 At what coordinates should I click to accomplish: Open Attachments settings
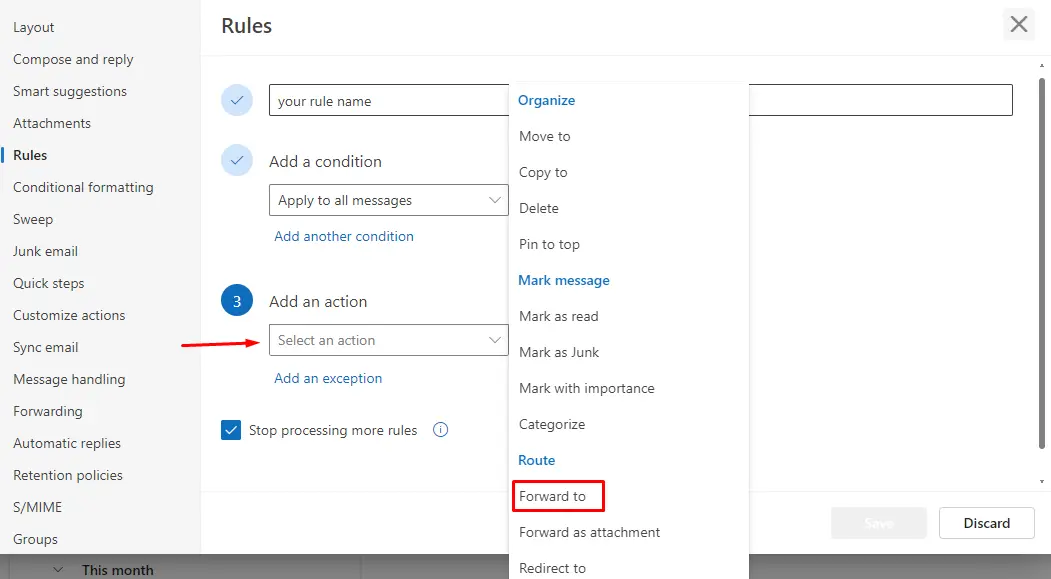(x=52, y=123)
